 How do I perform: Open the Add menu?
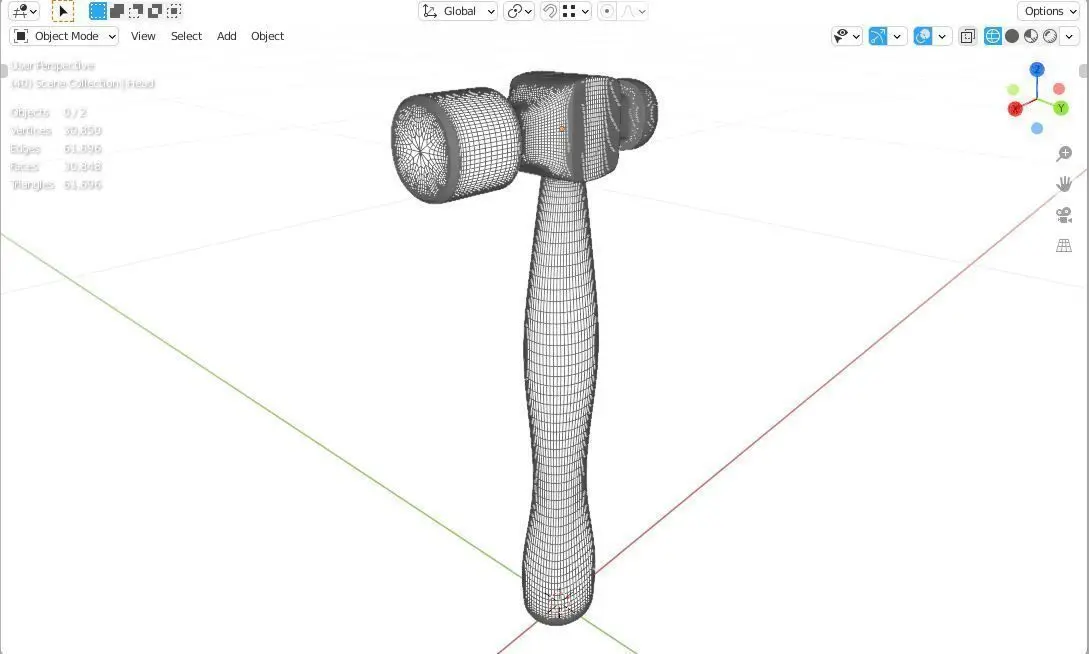[x=226, y=36]
